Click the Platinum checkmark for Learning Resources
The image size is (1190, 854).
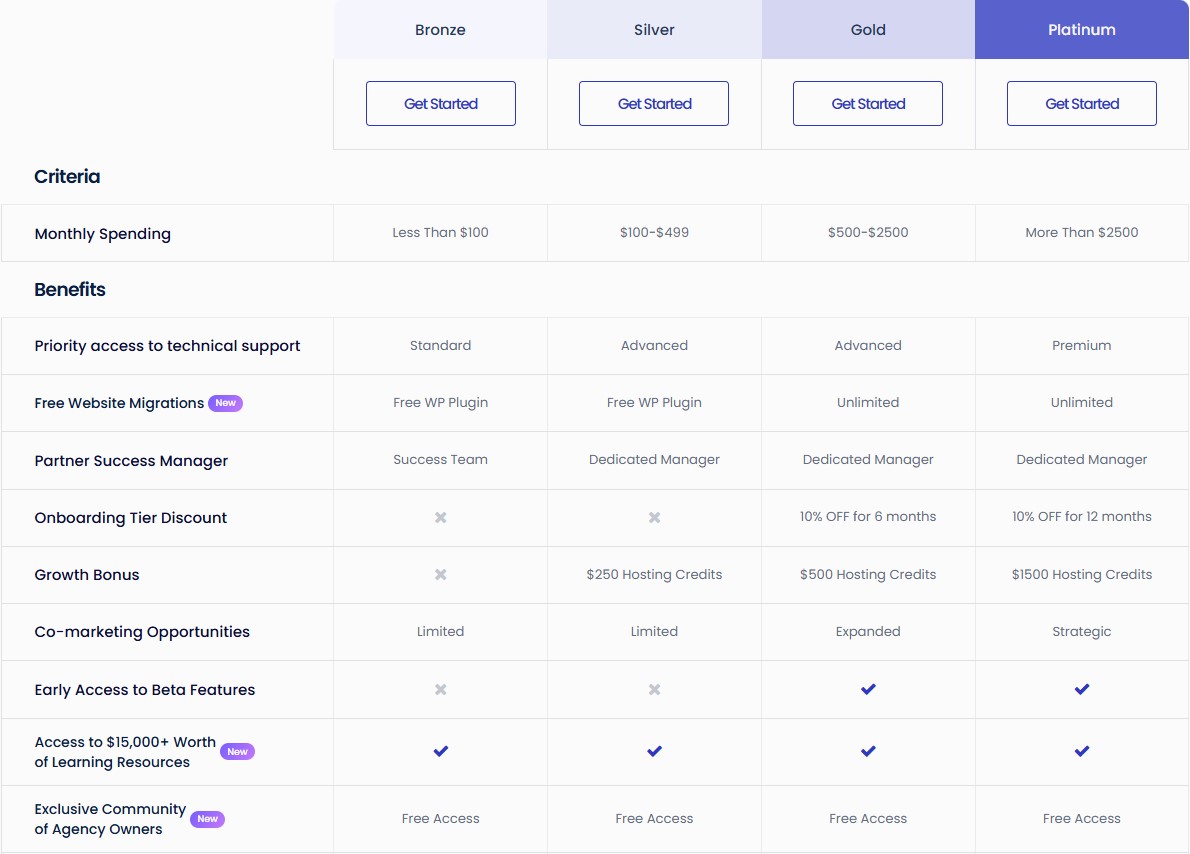click(x=1081, y=751)
